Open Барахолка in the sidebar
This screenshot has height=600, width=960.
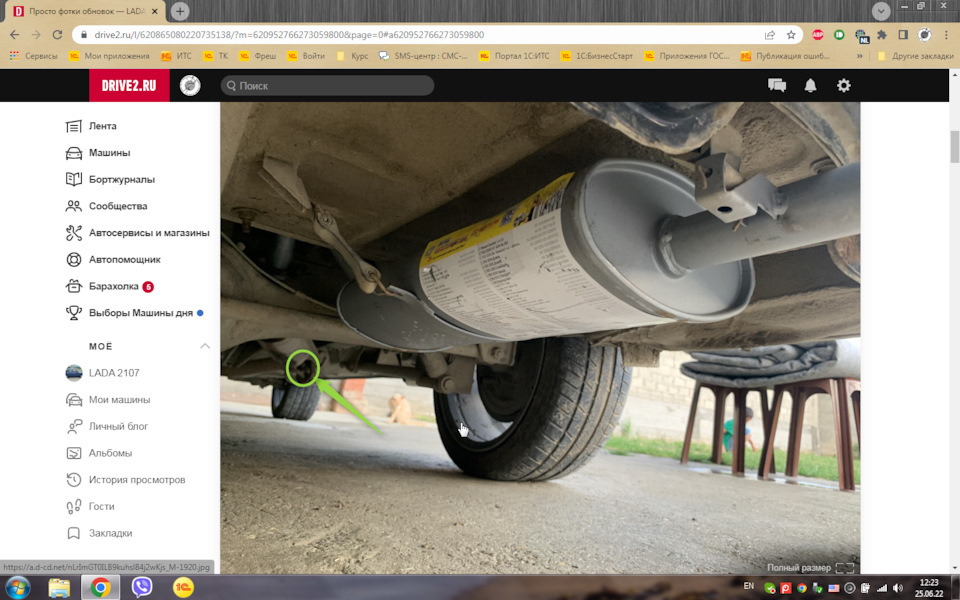112,286
